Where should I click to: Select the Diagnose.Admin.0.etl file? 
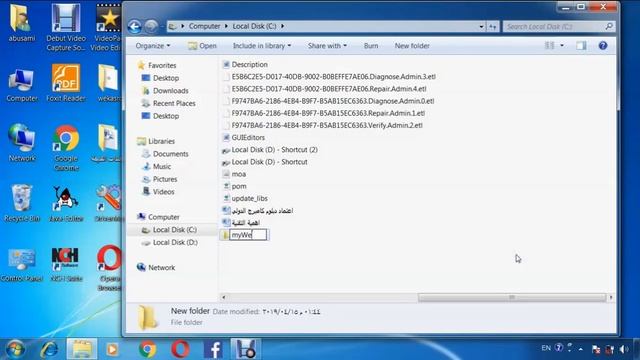333,101
